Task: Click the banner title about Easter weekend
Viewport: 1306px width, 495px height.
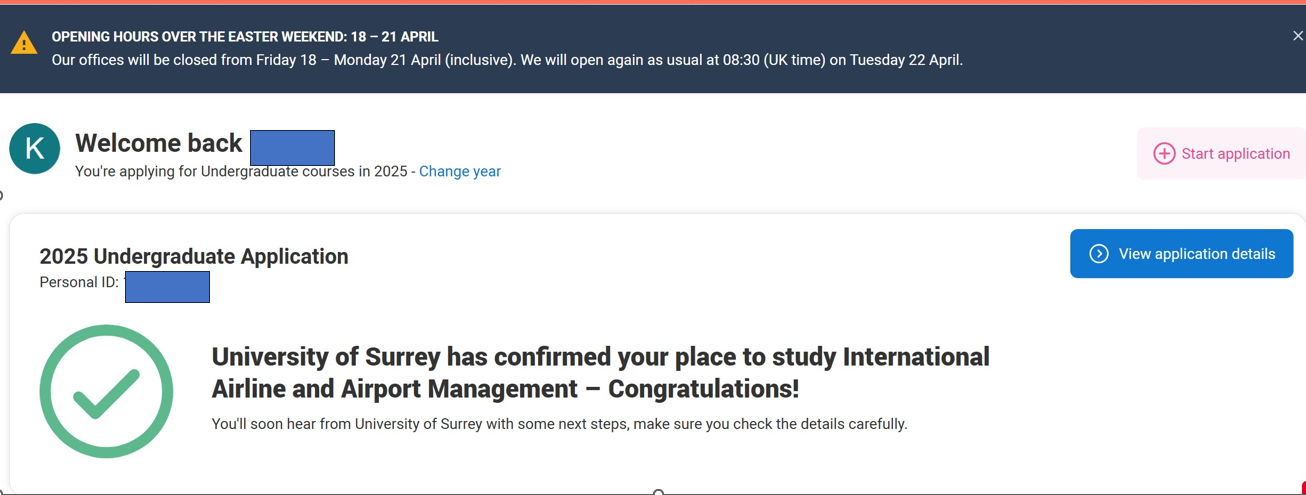Action: pos(245,37)
